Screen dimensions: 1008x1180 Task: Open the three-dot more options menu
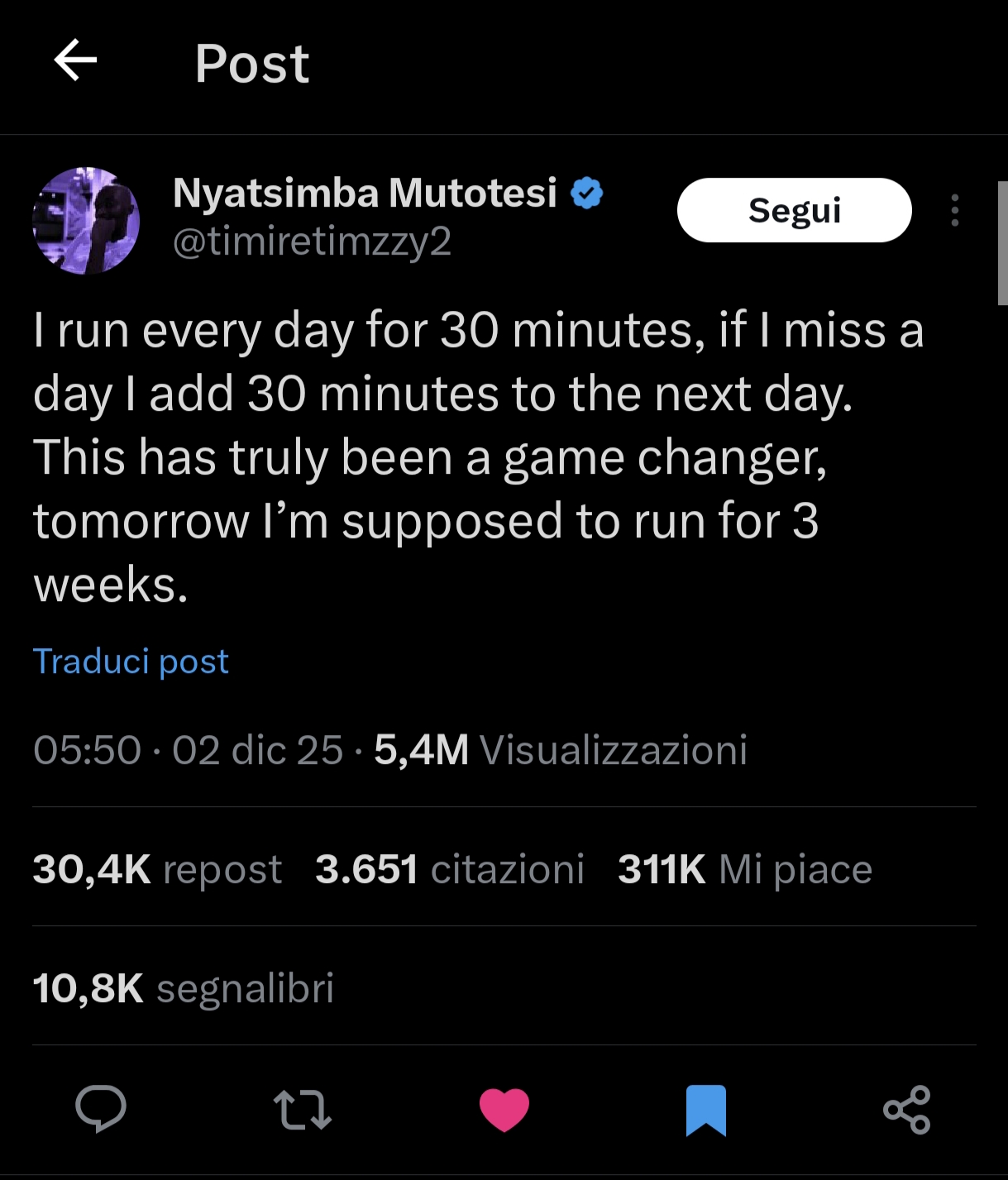coord(955,211)
